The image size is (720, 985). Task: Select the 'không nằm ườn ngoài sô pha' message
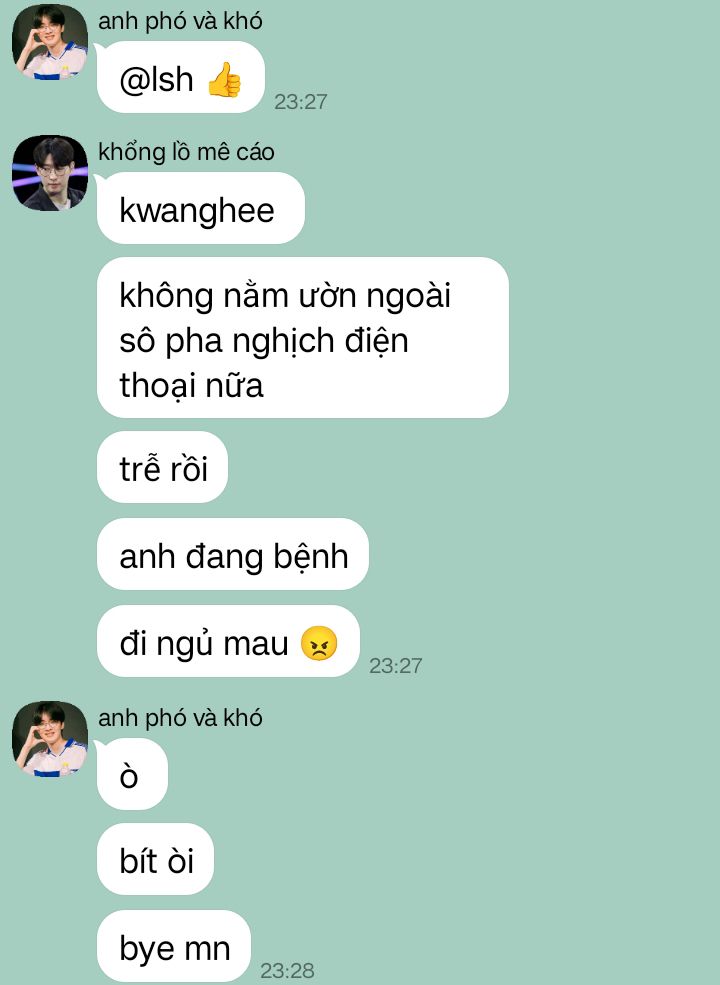[x=302, y=337]
